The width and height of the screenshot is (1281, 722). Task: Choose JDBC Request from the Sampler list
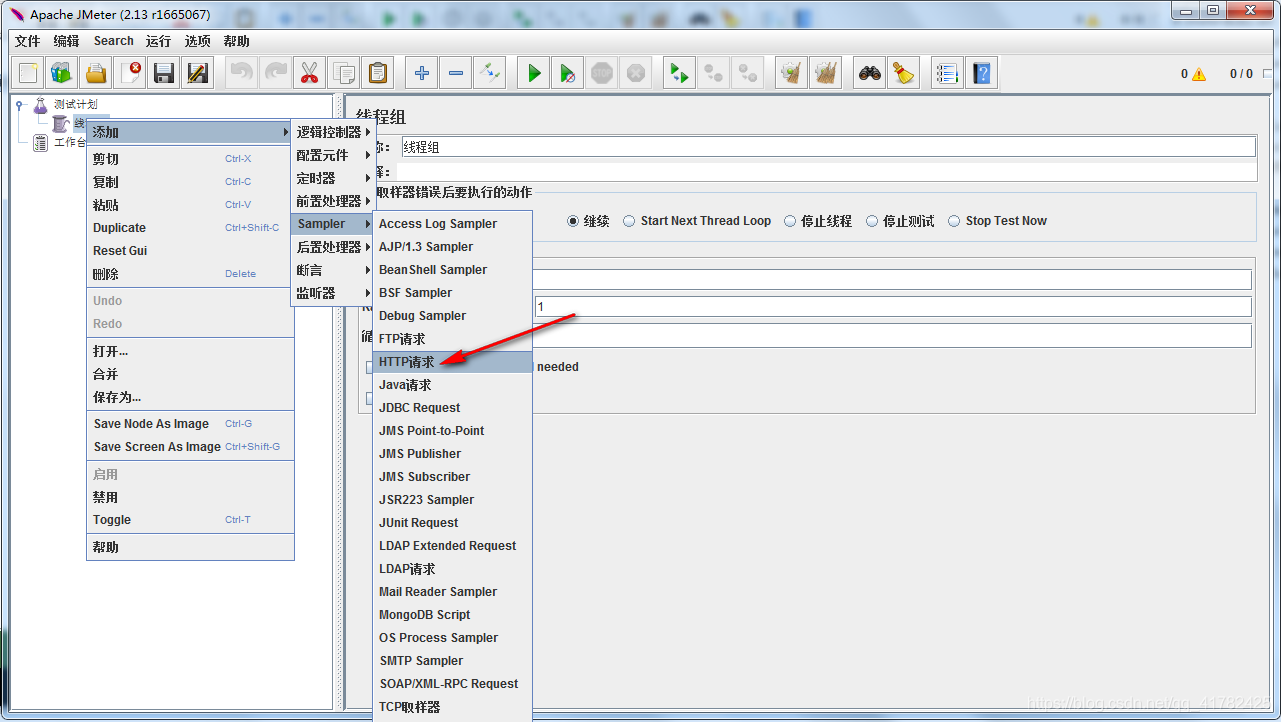click(x=453, y=408)
